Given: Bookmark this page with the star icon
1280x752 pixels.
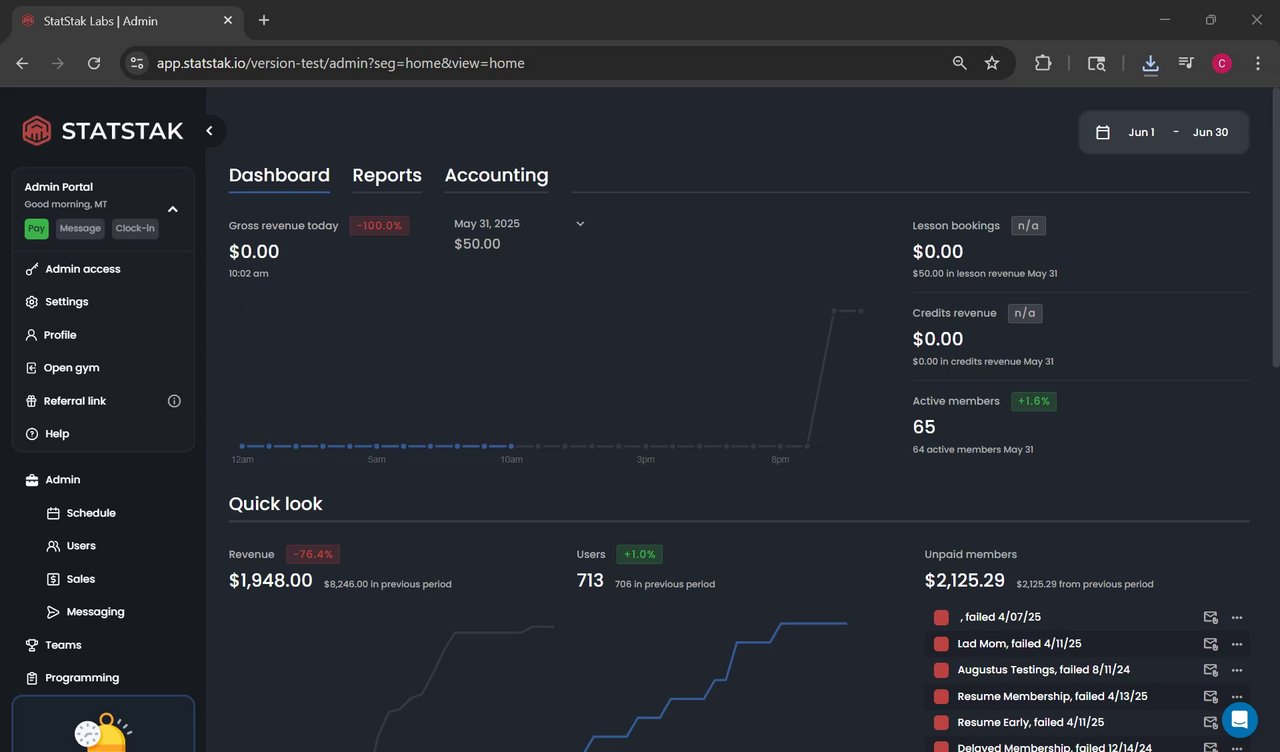Looking at the screenshot, I should (992, 63).
